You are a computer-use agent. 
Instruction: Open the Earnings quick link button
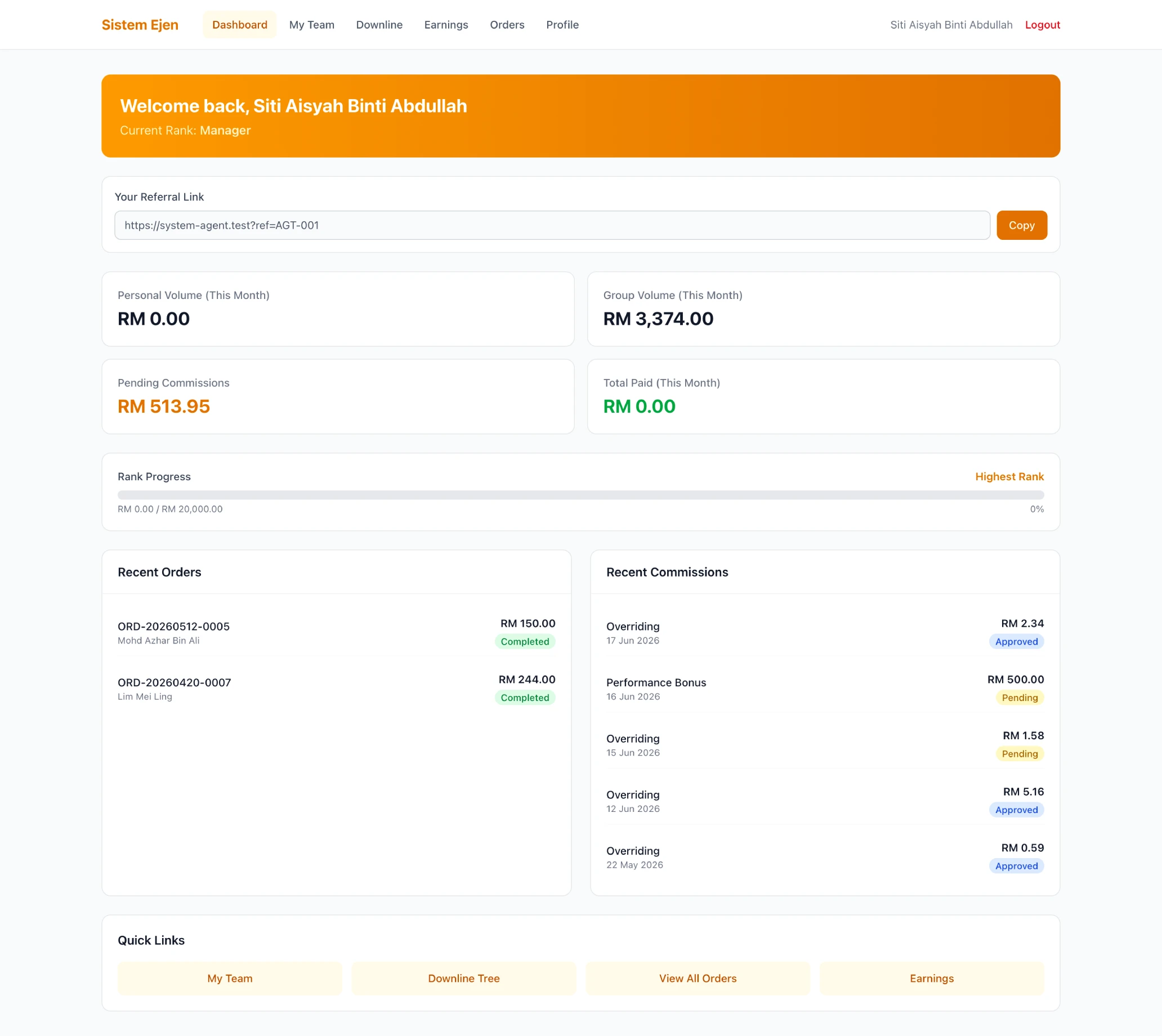932,978
